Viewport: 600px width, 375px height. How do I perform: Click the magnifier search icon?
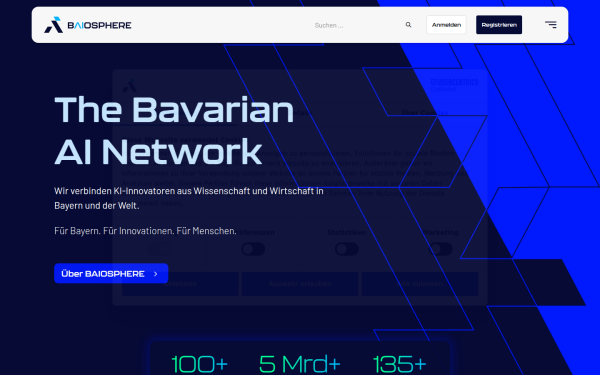[408, 25]
